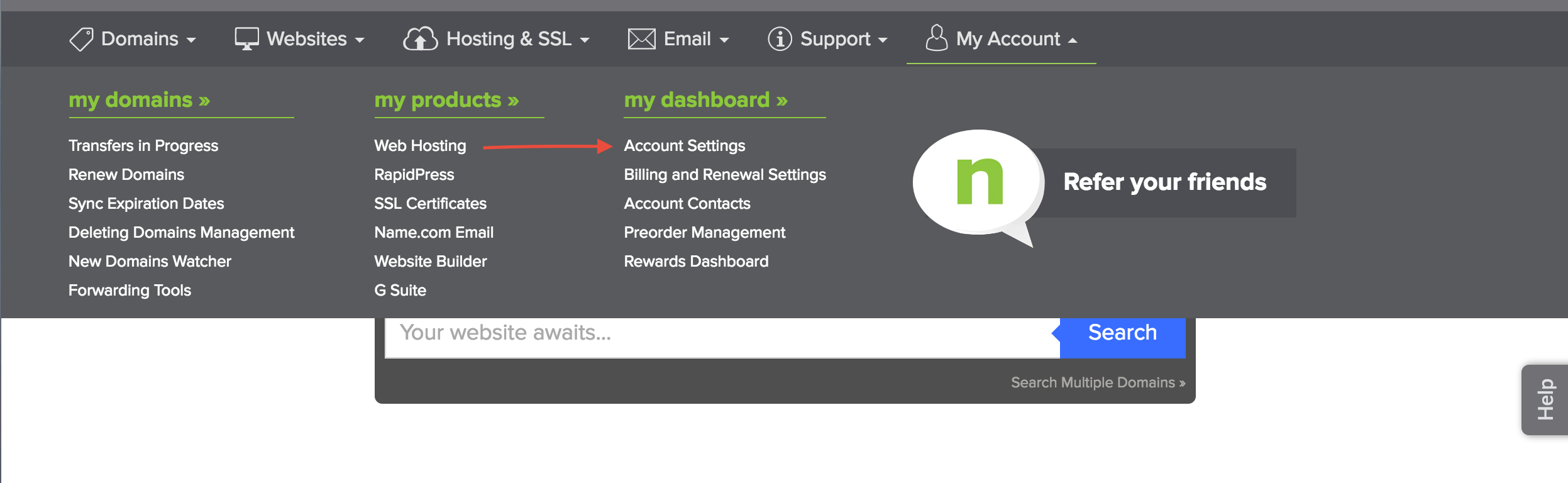The height and width of the screenshot is (483, 1568).
Task: Open the Hosting & SSL menu label
Action: click(x=509, y=39)
